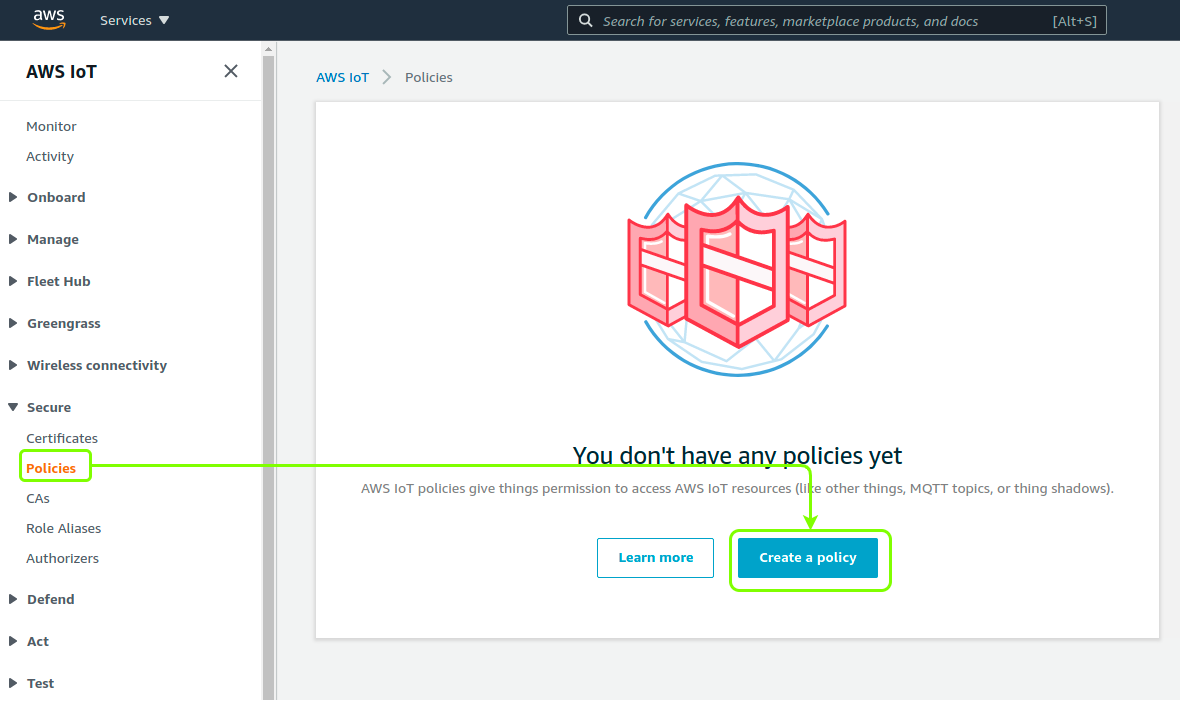Screen dimensions: 1181x701
Task: Open the CAs page
Action: 38,498
